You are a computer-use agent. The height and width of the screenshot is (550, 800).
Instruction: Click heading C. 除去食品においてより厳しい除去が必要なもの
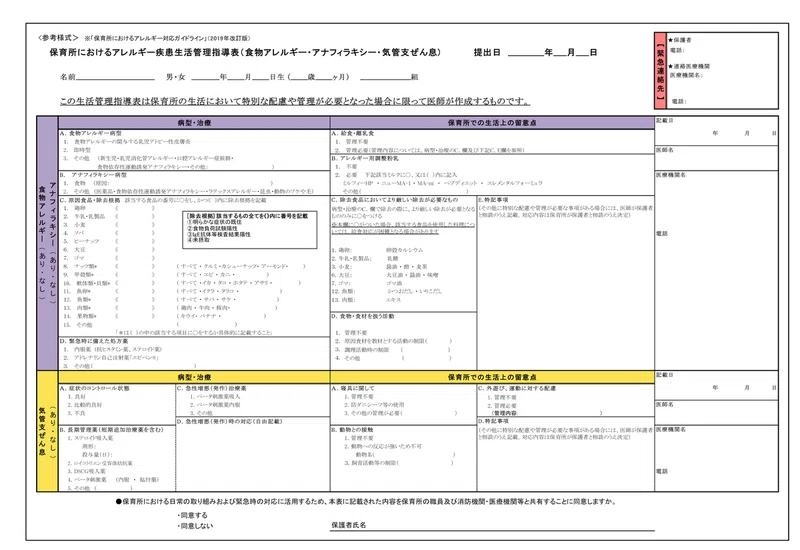(x=394, y=199)
